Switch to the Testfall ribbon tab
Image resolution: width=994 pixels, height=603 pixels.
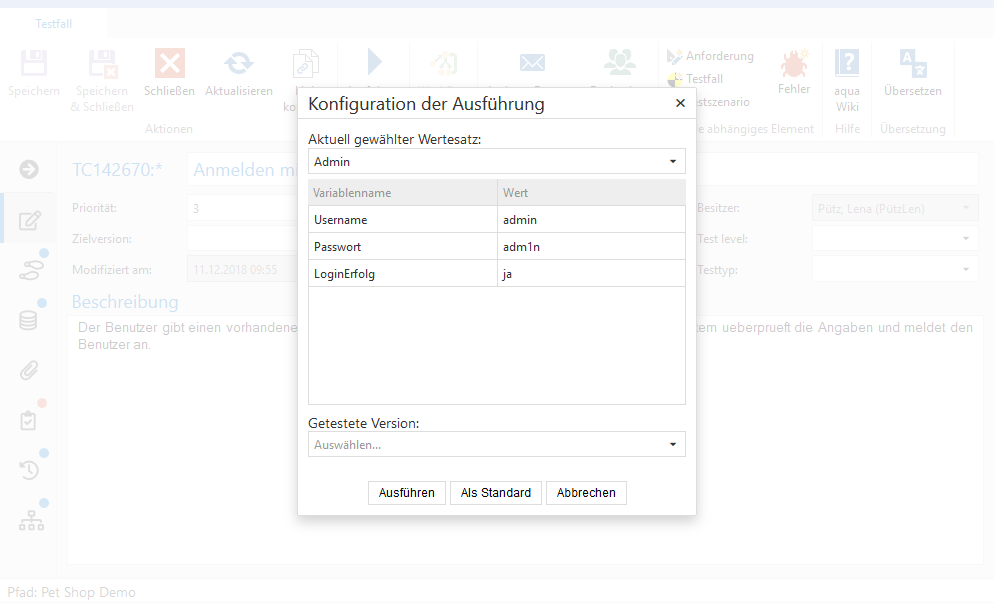53,23
